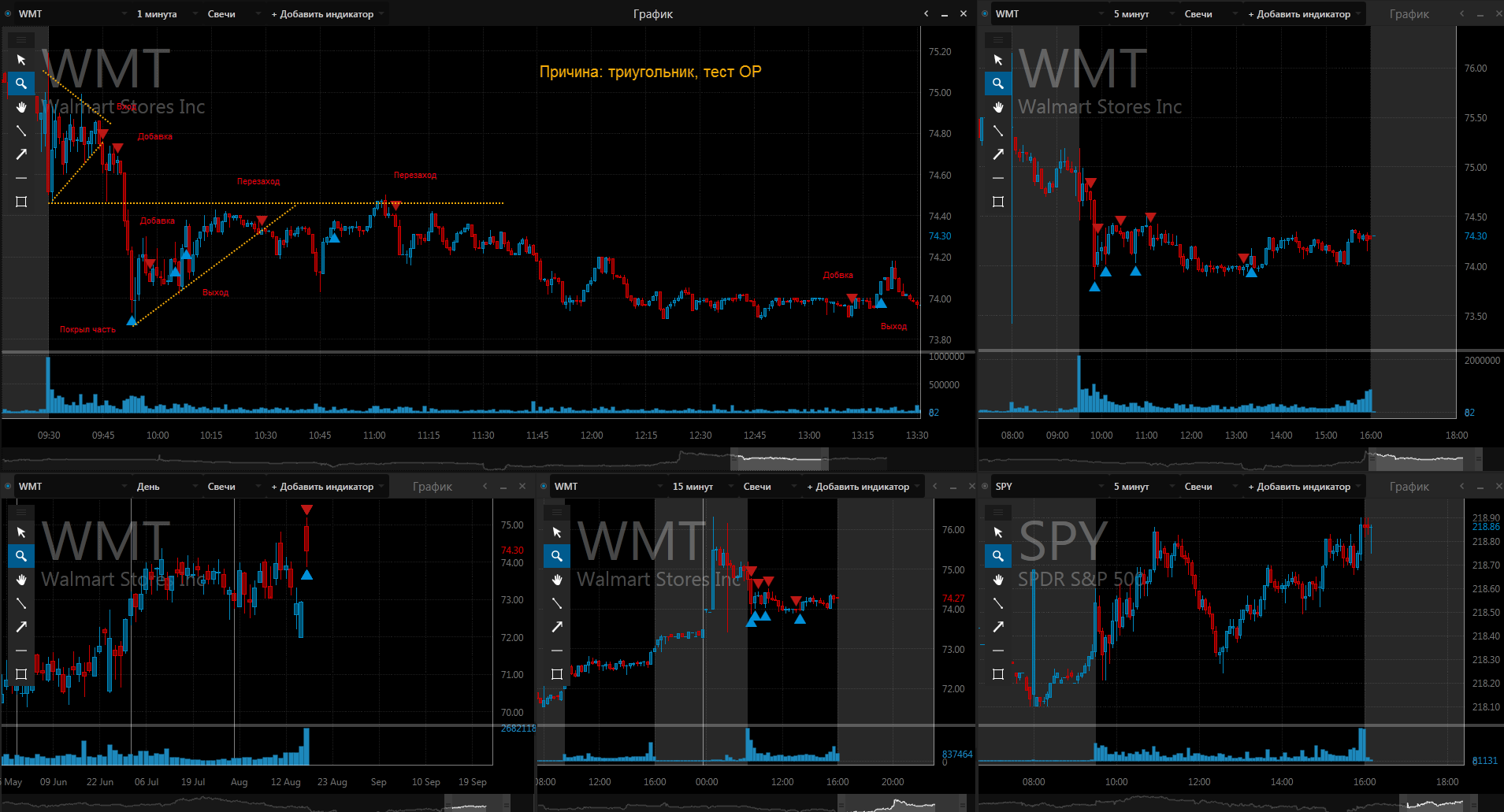Viewport: 1504px width, 812px height.
Task: Select the magnifier zoom tool in WMT 1 минута chart
Action: (21, 83)
